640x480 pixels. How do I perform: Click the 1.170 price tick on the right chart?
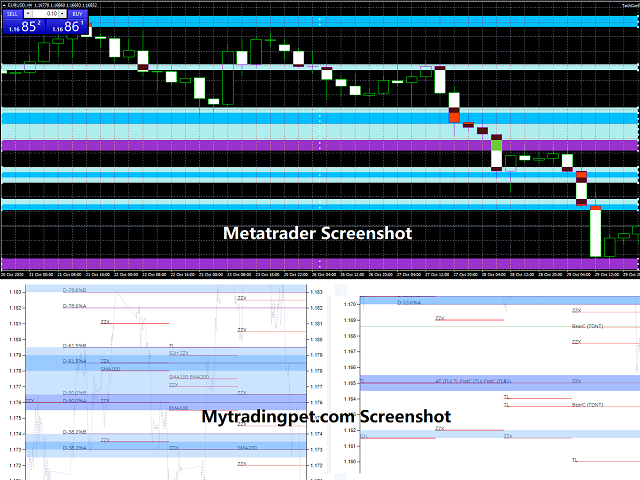[x=349, y=304]
